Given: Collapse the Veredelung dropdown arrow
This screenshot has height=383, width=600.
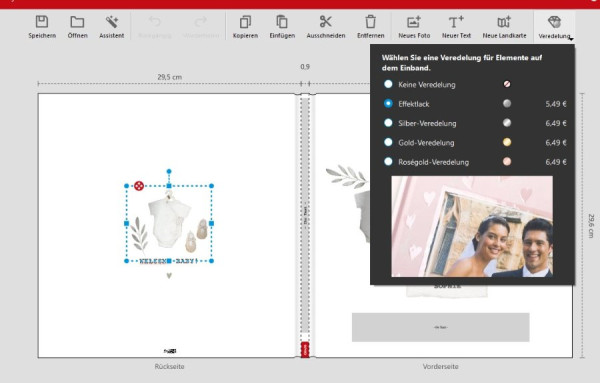Looking at the screenshot, I should tap(571, 39).
